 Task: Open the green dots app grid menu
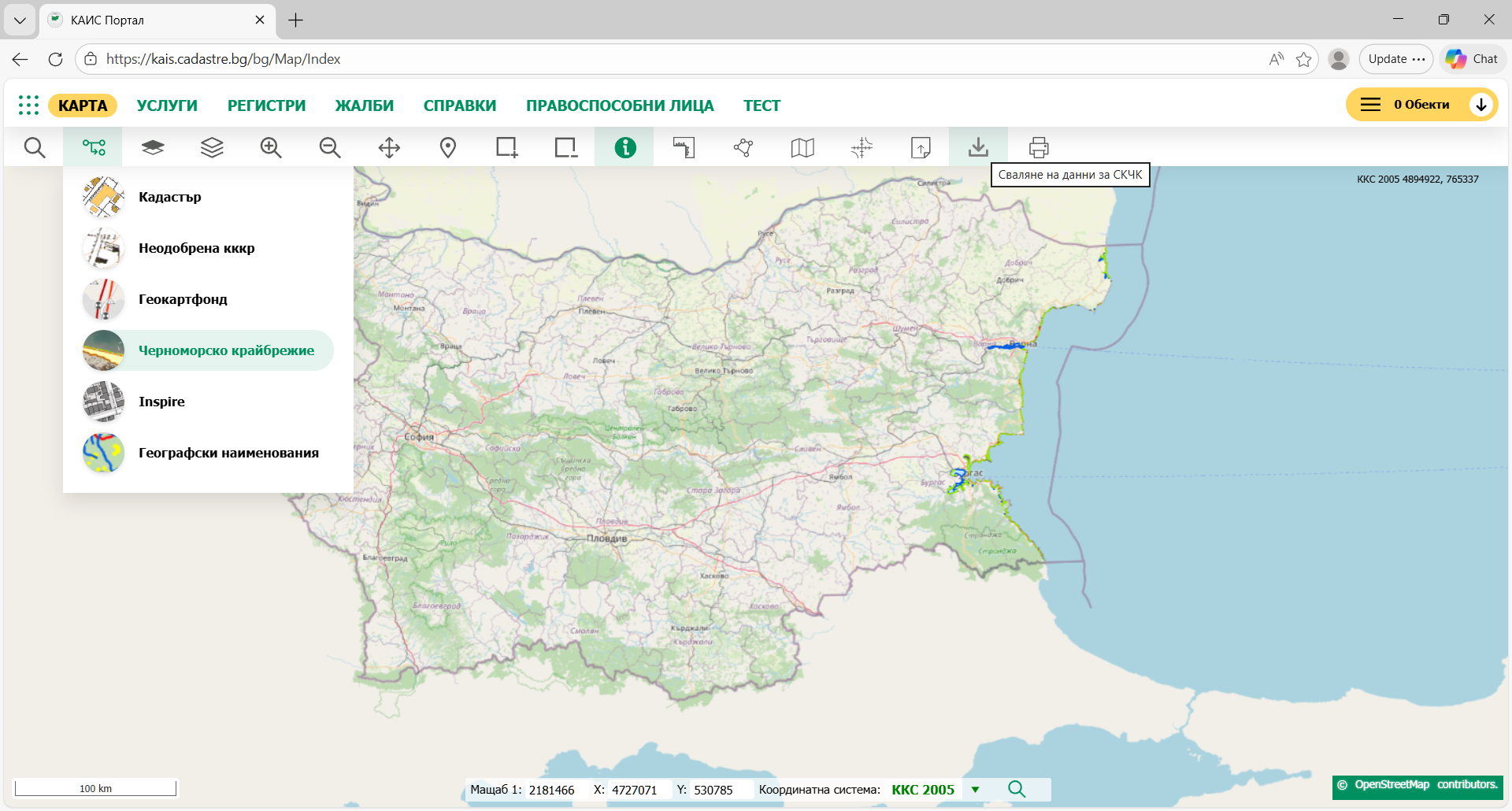28,105
